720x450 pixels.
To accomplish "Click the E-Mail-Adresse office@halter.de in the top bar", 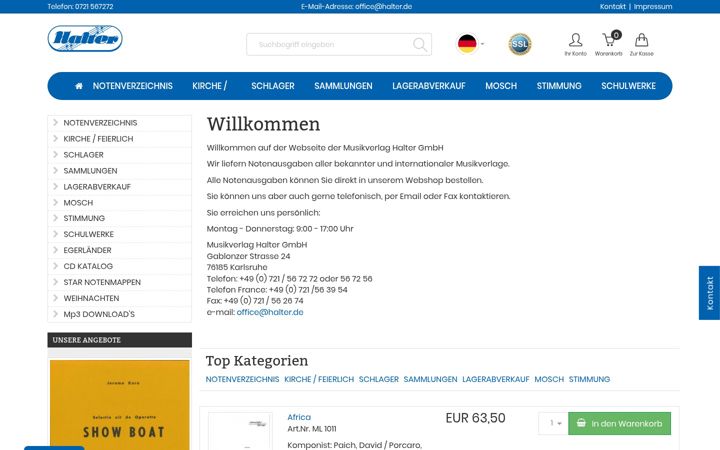I will click(x=356, y=6).
